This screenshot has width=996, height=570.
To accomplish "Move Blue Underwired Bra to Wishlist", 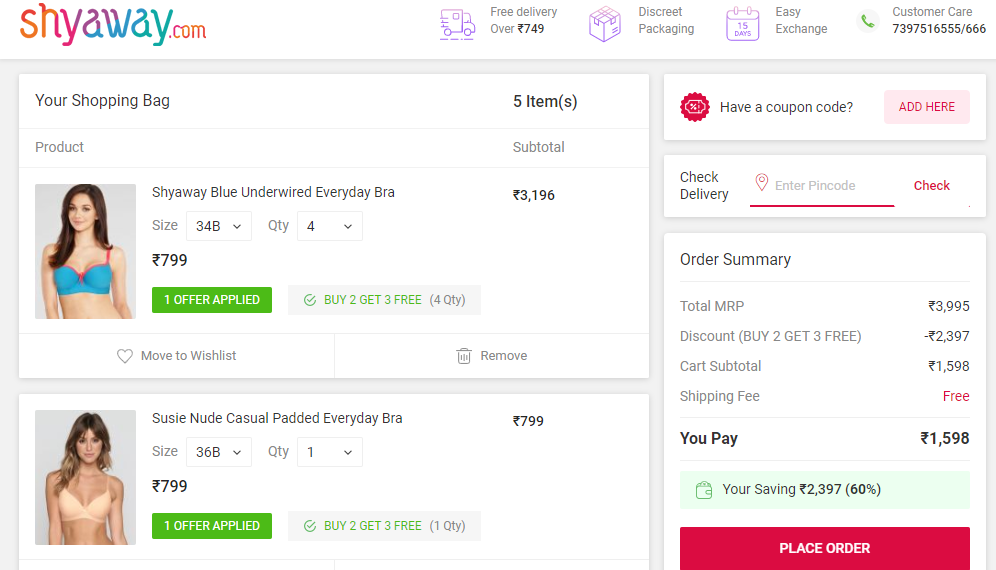I will (x=177, y=356).
